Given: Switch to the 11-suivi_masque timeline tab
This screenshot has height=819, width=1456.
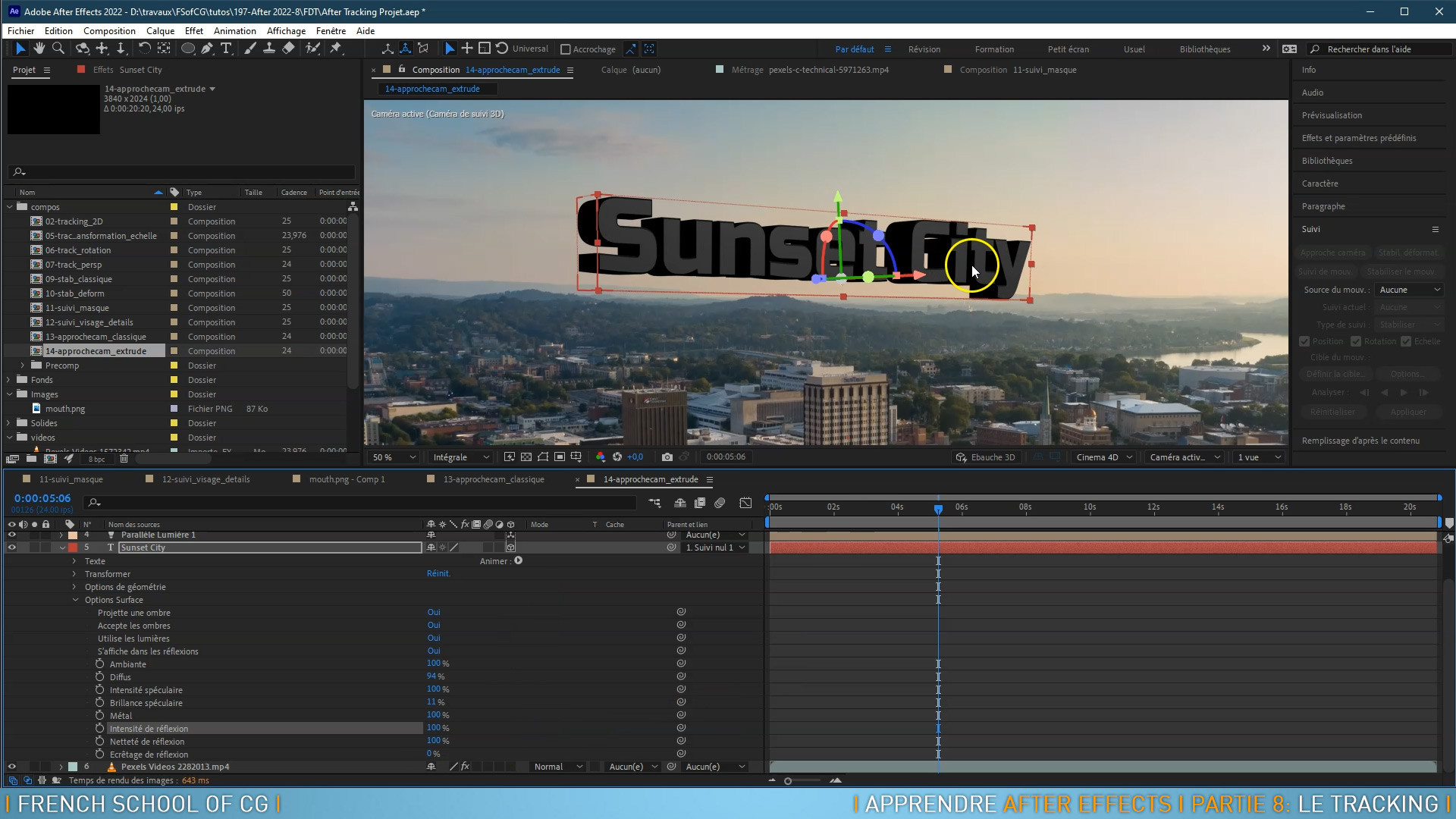Looking at the screenshot, I should tap(71, 479).
